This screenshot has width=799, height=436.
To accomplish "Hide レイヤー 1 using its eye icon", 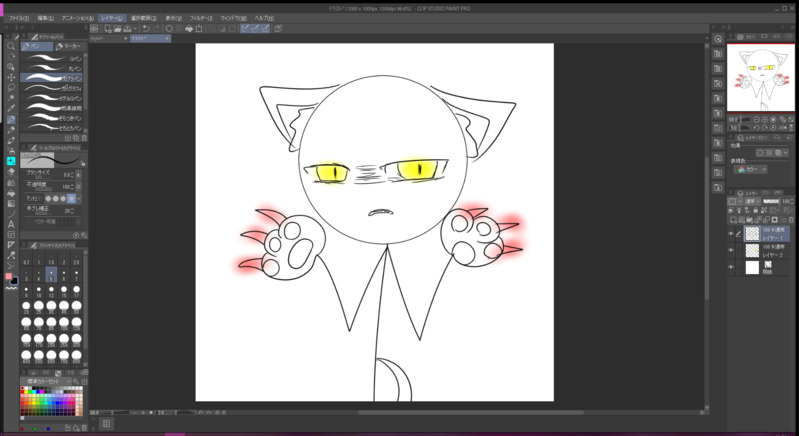I will coord(731,234).
